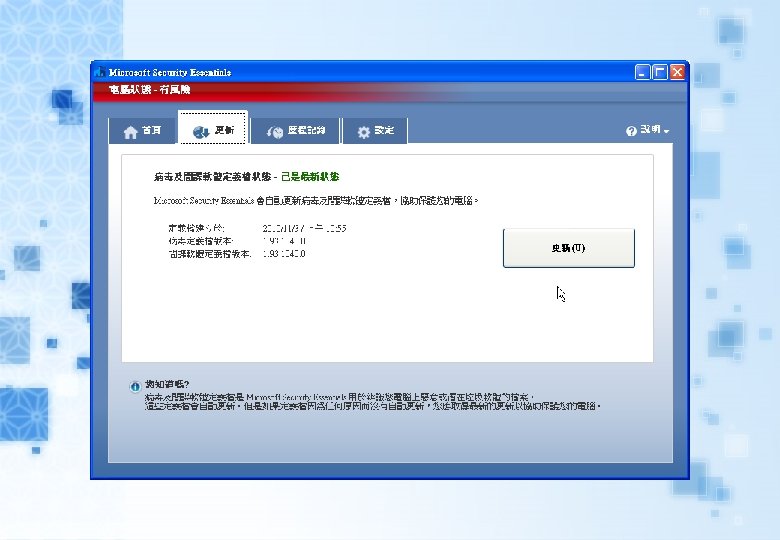Minimize the Security Essentials window
This screenshot has height=540, width=780.
click(642, 72)
